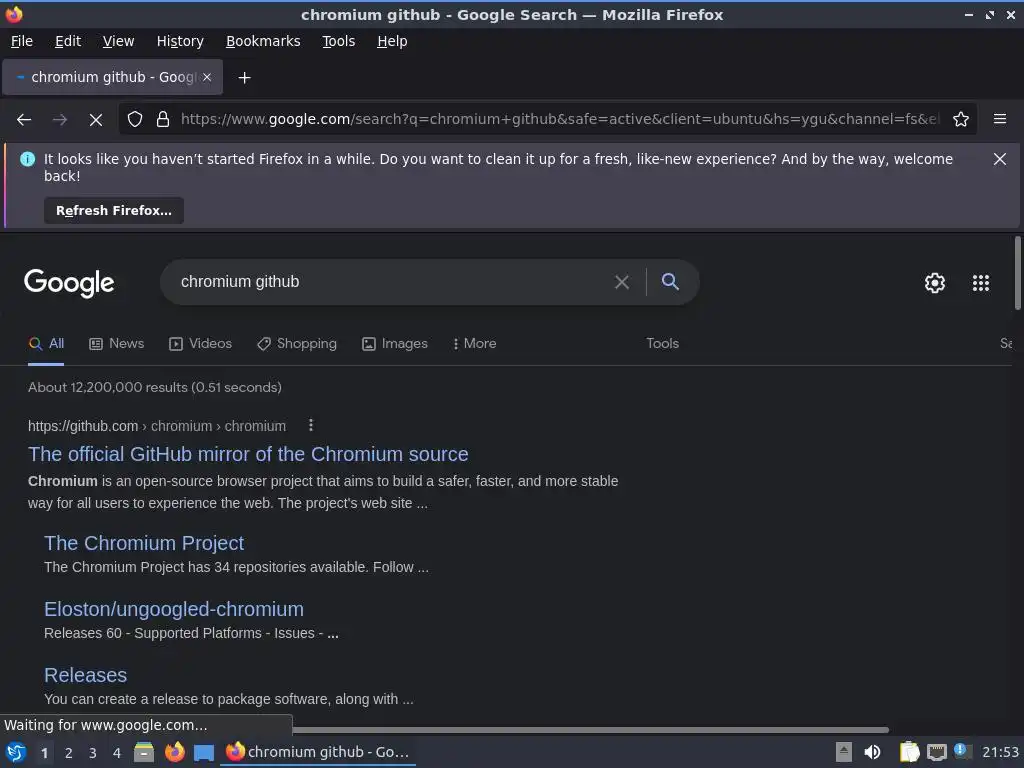Image resolution: width=1024 pixels, height=768 pixels.
Task: Click the Google logo
Action: pyautogui.click(x=69, y=283)
